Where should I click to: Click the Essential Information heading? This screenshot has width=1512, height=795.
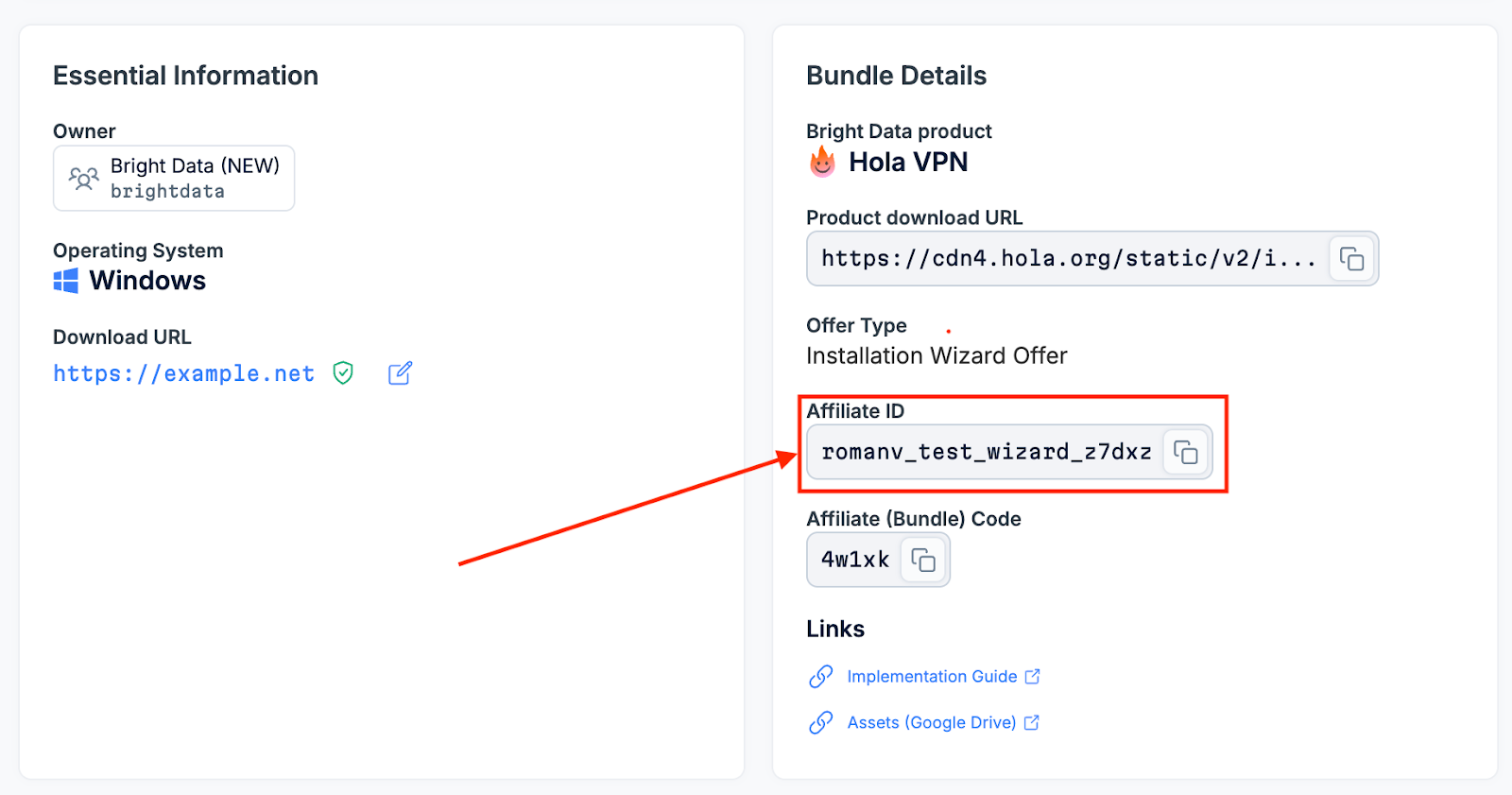click(x=185, y=76)
